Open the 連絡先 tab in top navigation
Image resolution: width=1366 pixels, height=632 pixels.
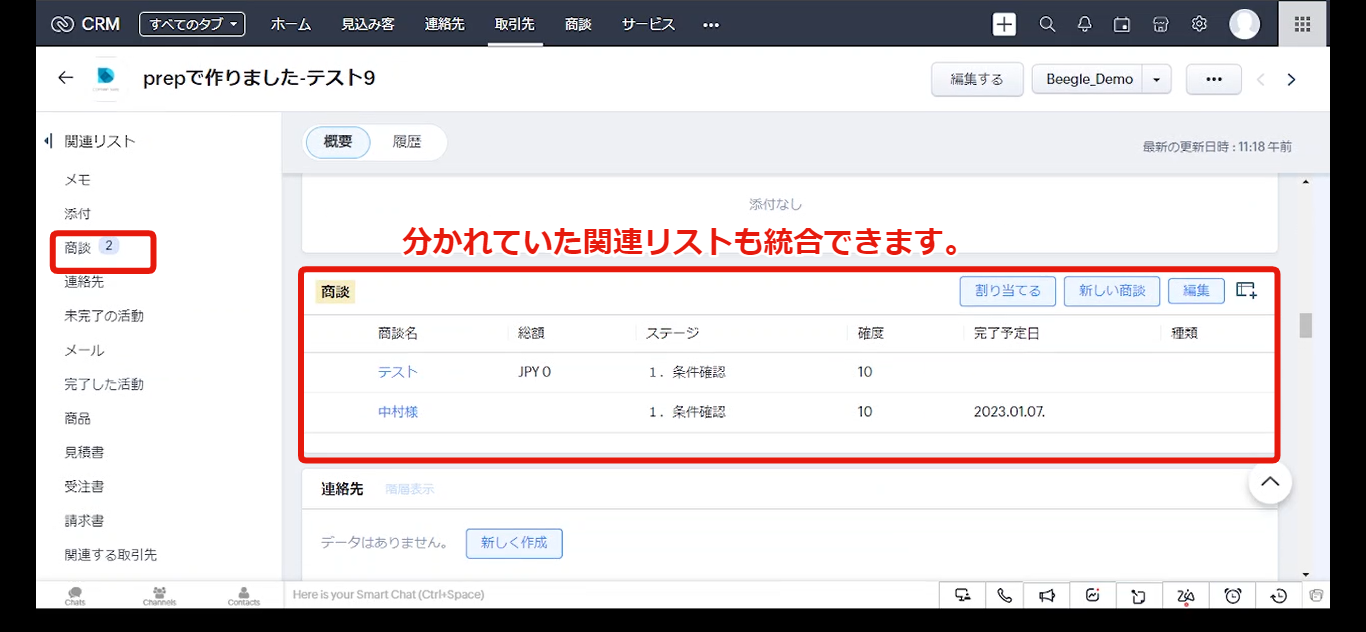[445, 24]
